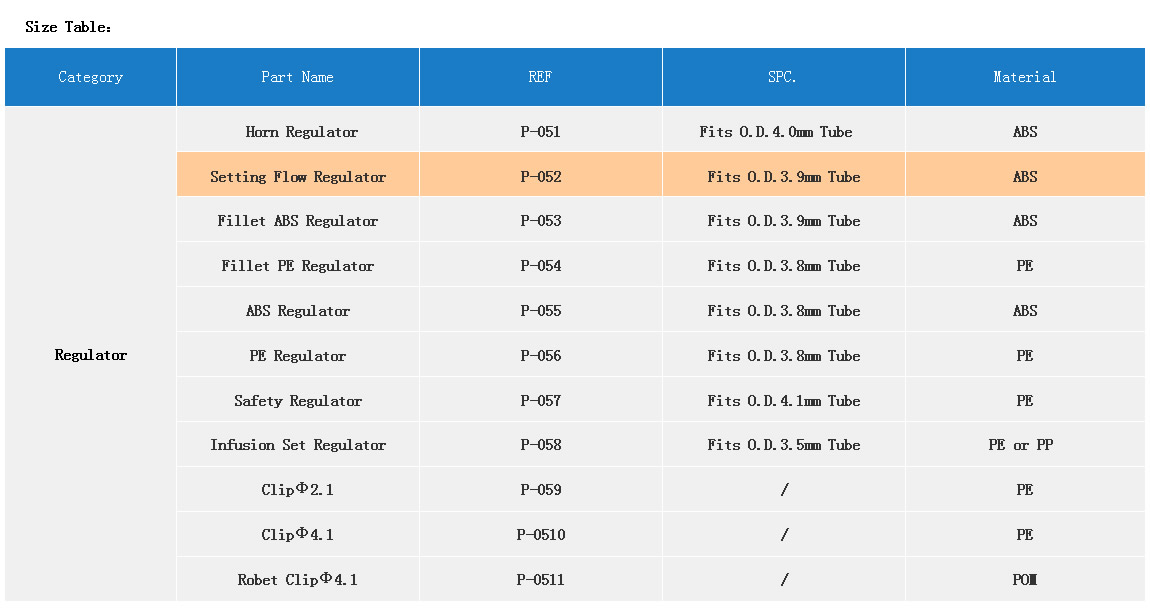
Task: Click the SPC. column header
Action: pyautogui.click(x=783, y=77)
